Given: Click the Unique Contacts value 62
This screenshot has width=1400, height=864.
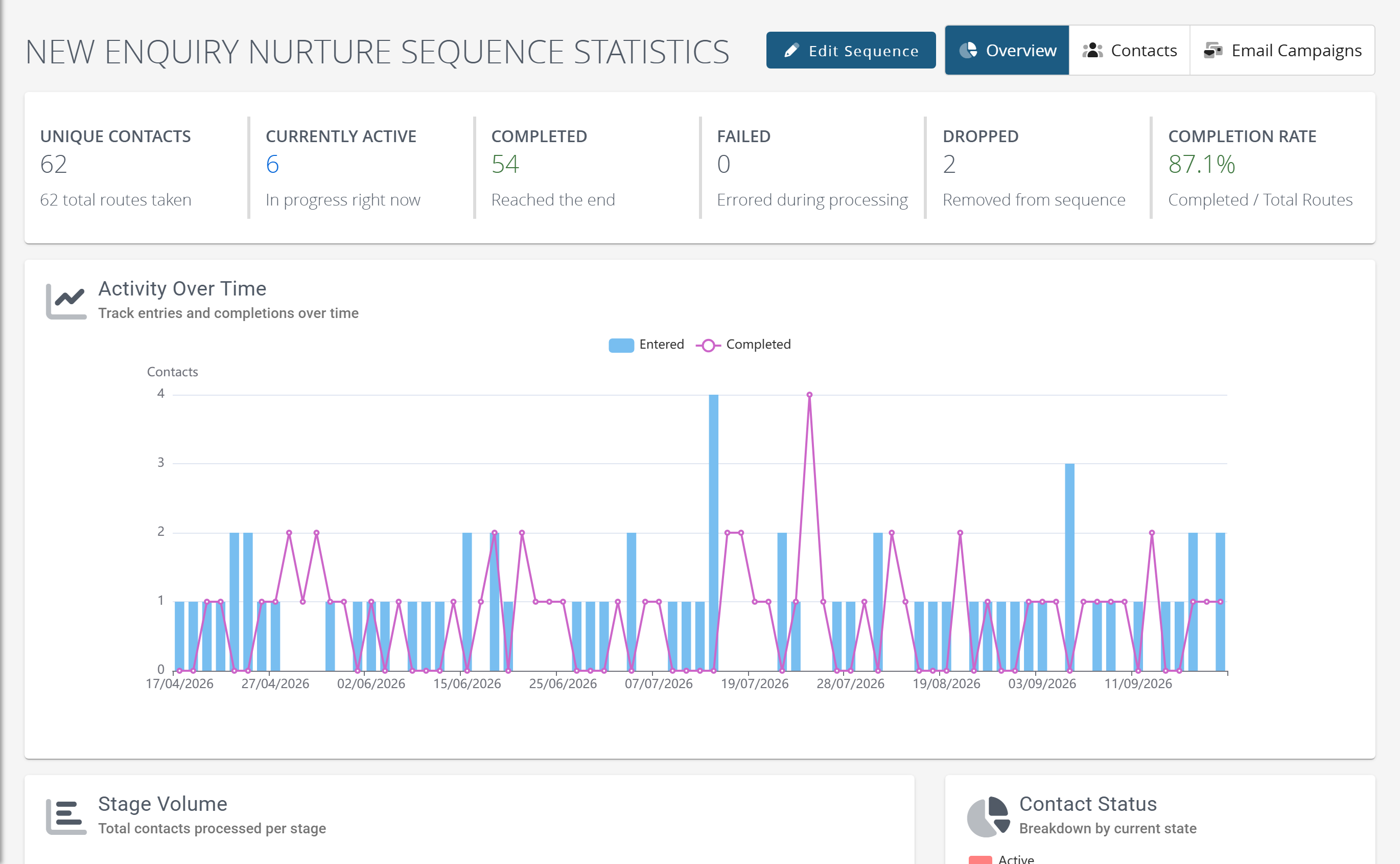Looking at the screenshot, I should tap(54, 165).
